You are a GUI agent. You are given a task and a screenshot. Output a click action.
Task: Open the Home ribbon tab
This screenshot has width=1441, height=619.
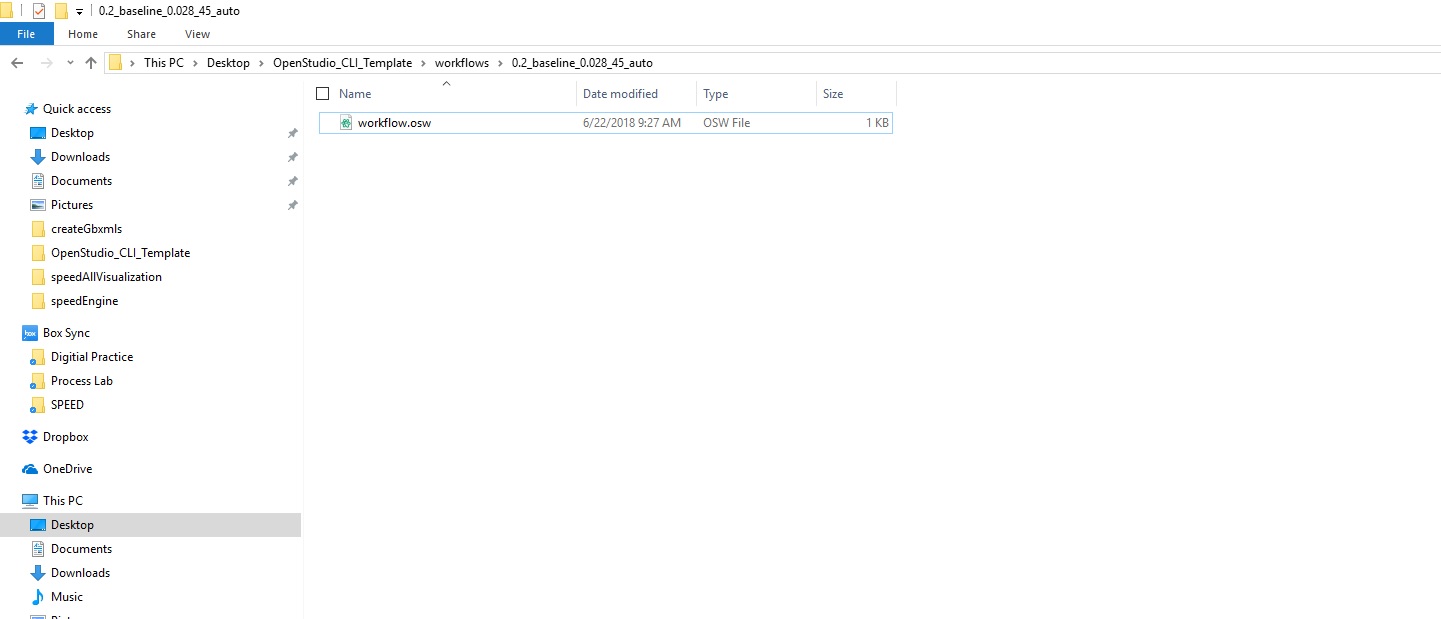point(83,34)
